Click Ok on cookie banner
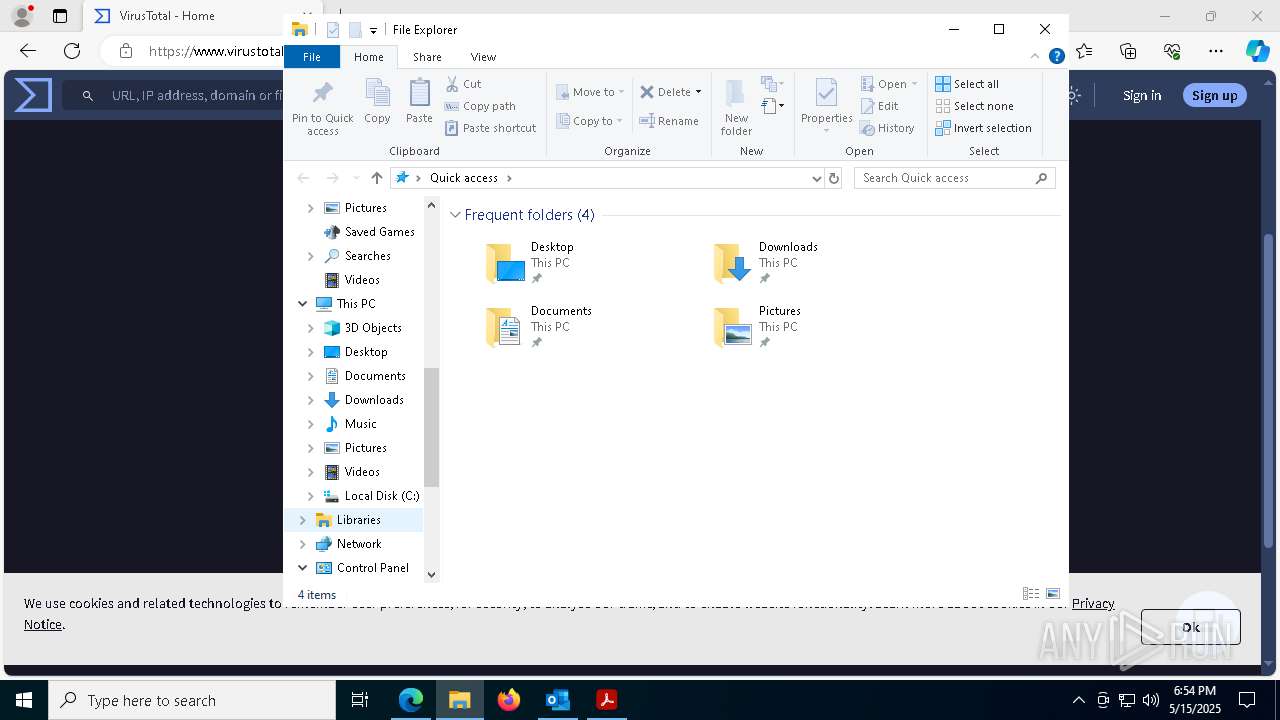 tap(1190, 627)
